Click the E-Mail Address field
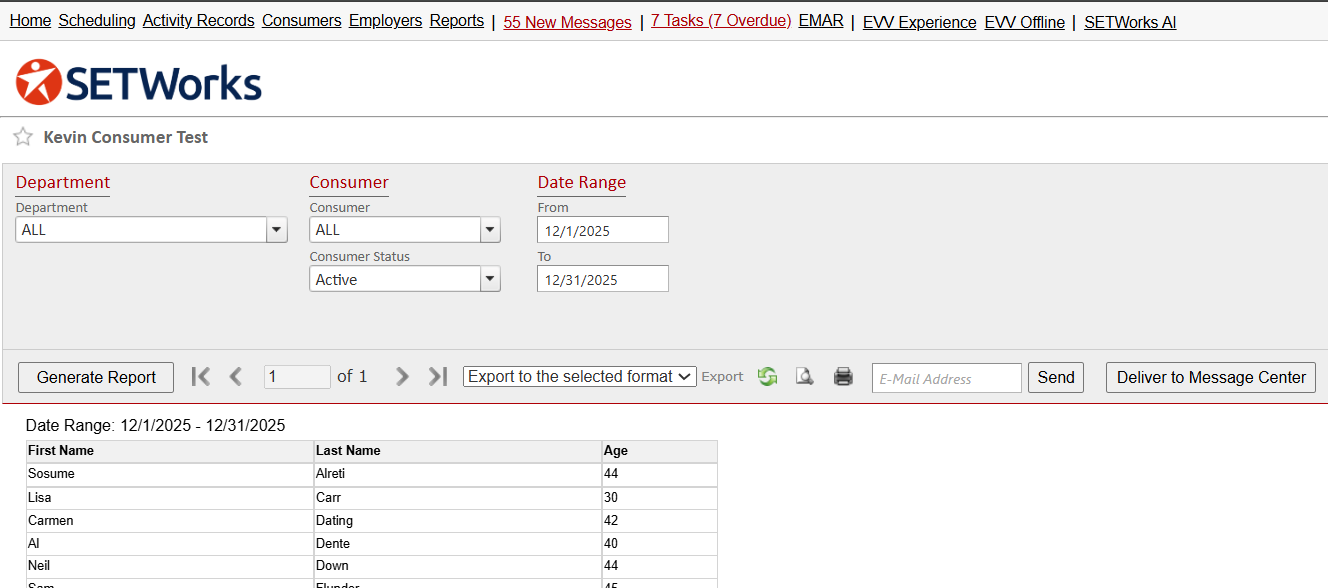The width and height of the screenshot is (1328, 588). click(946, 378)
